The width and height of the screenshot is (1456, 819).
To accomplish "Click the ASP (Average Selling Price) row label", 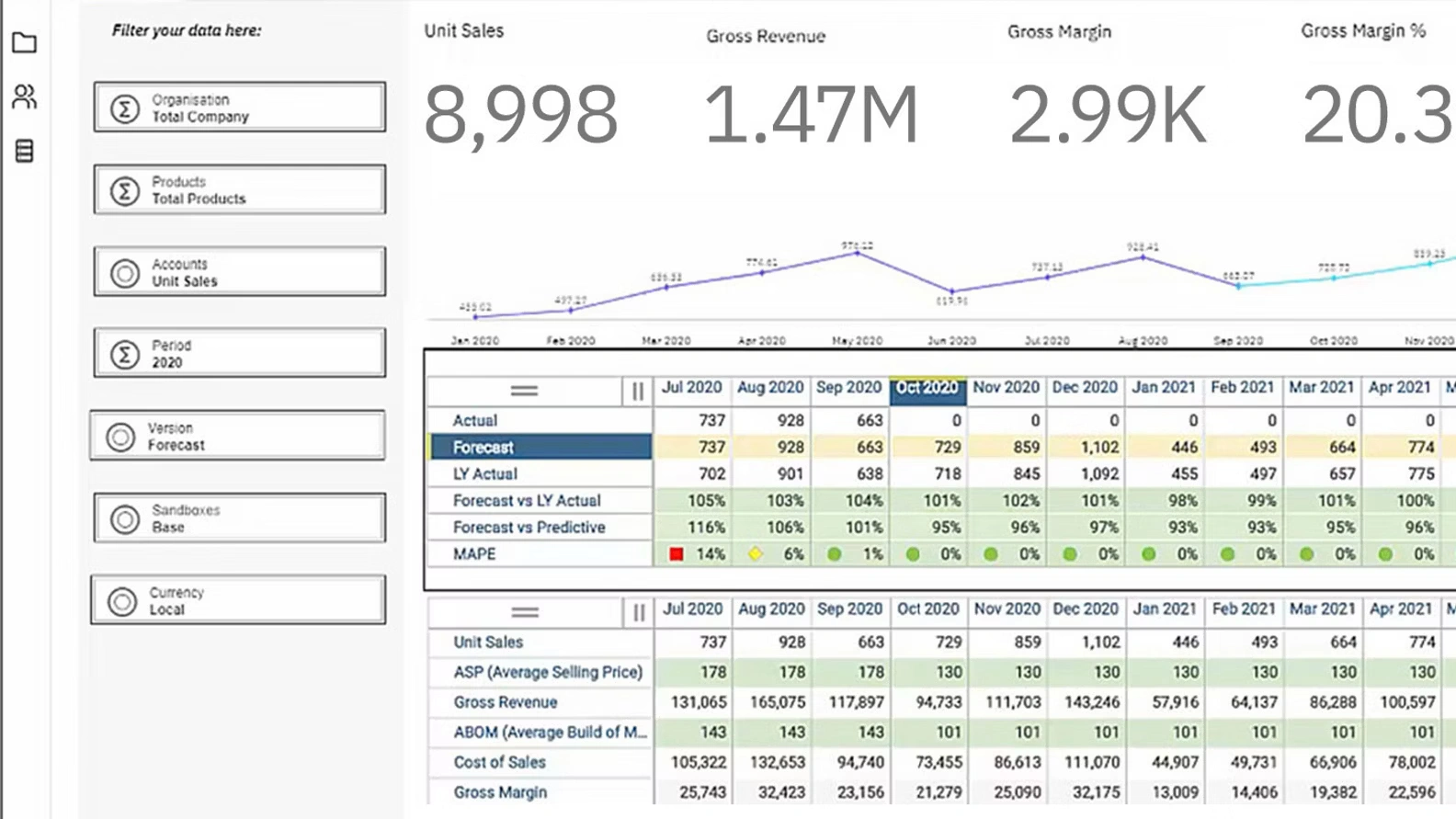I will click(x=547, y=672).
